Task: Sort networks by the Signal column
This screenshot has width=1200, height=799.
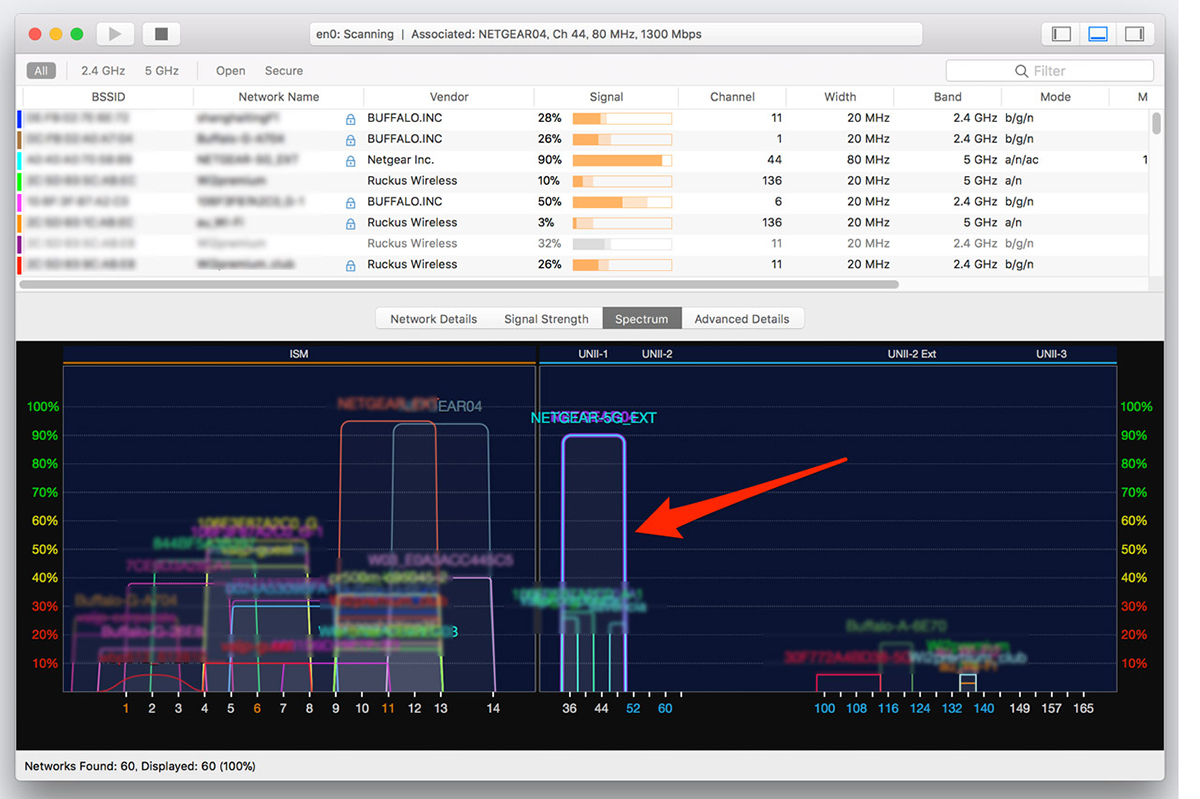Action: click(606, 97)
